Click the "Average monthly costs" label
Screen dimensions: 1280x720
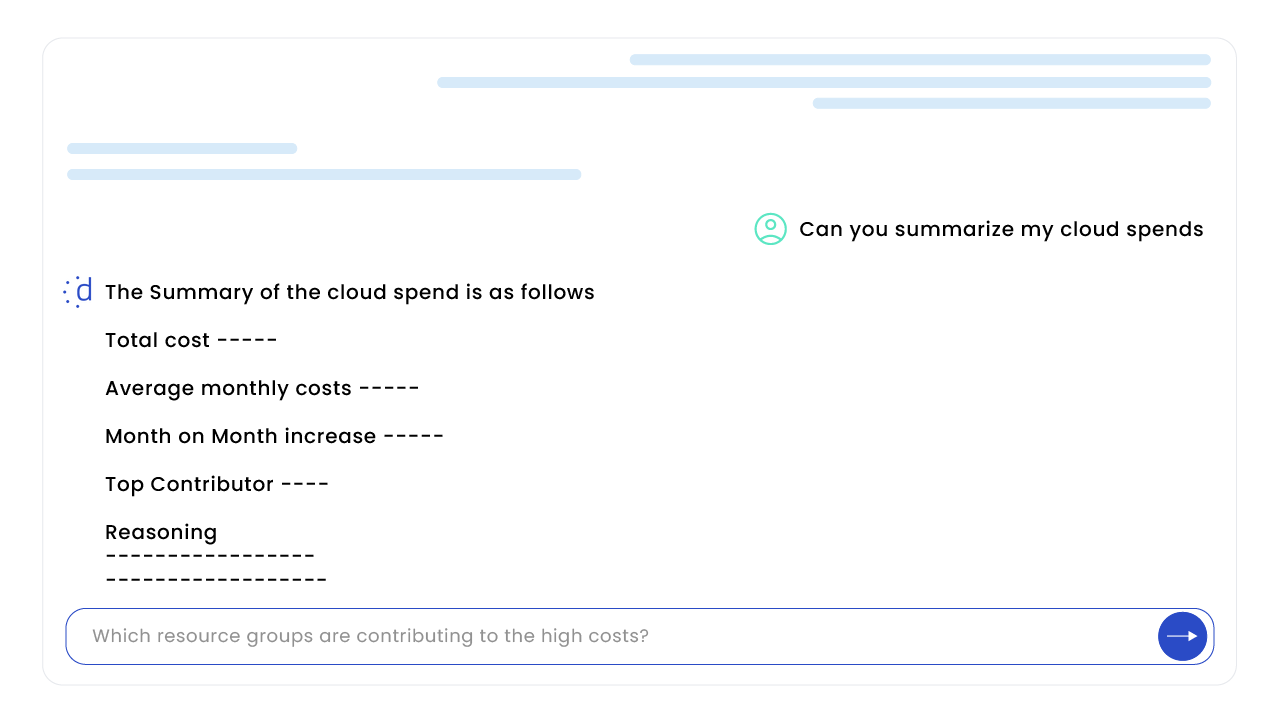228,388
